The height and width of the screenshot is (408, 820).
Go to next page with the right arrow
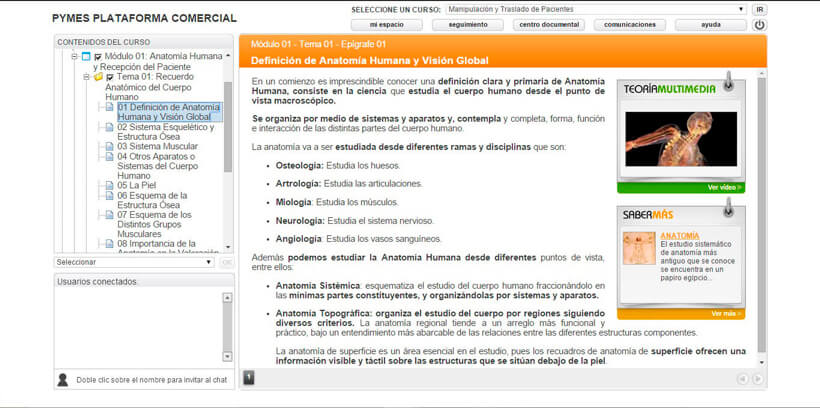click(757, 379)
